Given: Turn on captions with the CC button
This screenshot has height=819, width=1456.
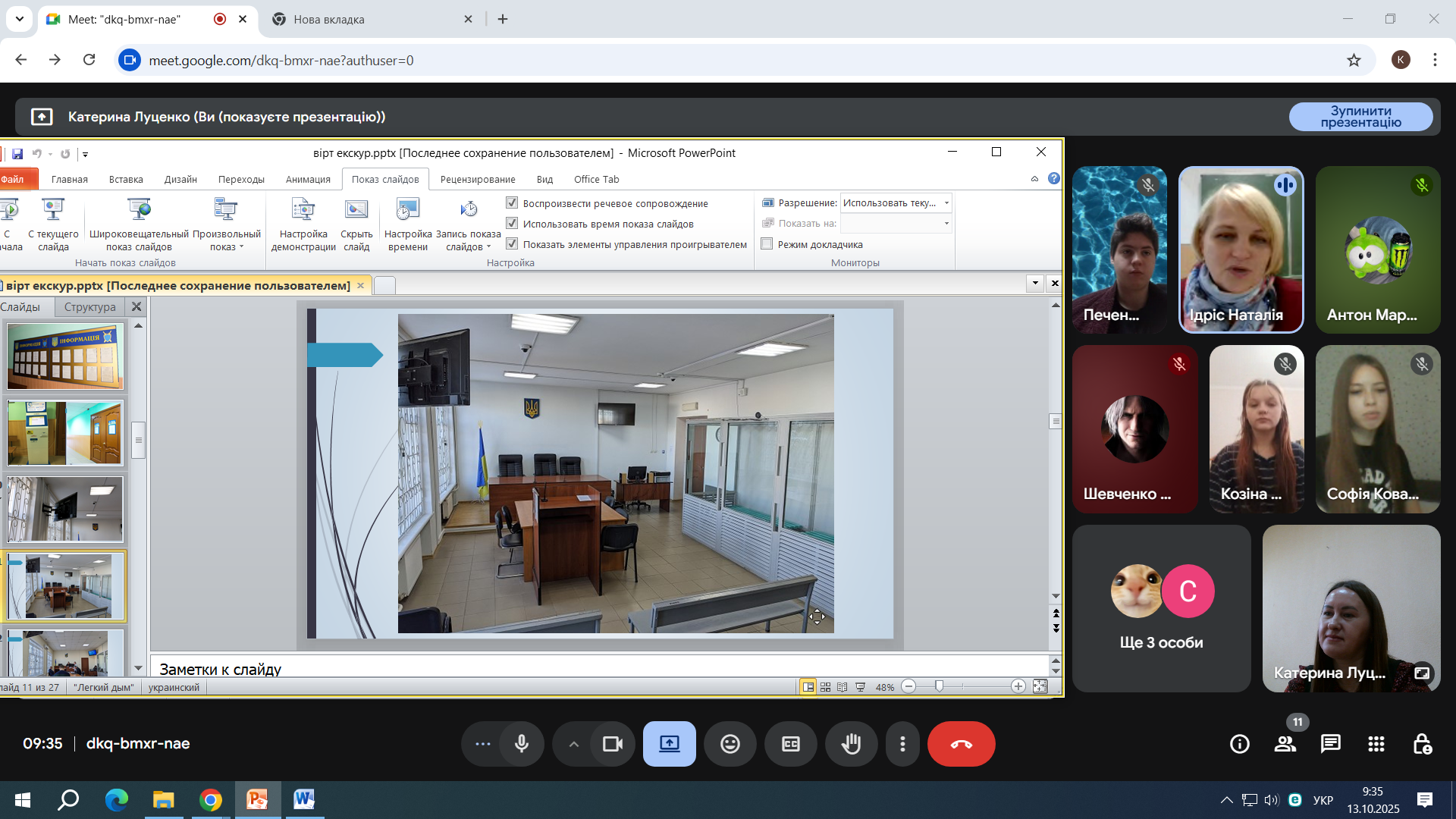Looking at the screenshot, I should [790, 744].
